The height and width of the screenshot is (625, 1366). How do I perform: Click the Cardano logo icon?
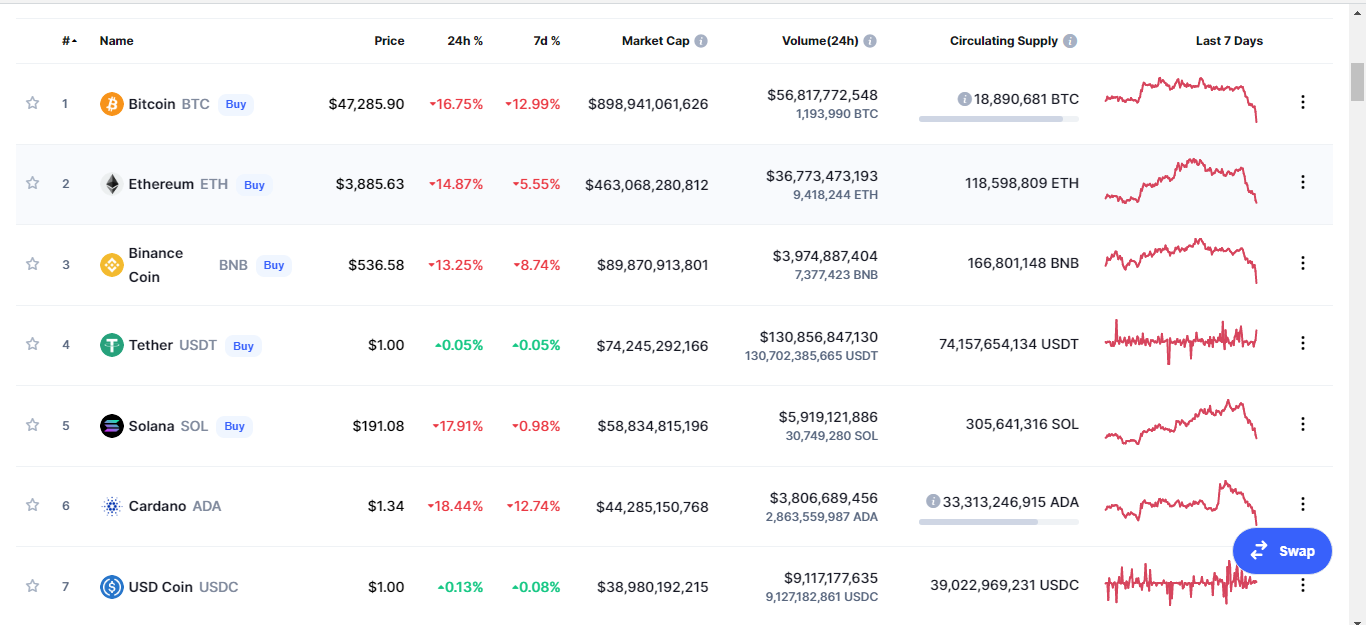tap(112, 506)
